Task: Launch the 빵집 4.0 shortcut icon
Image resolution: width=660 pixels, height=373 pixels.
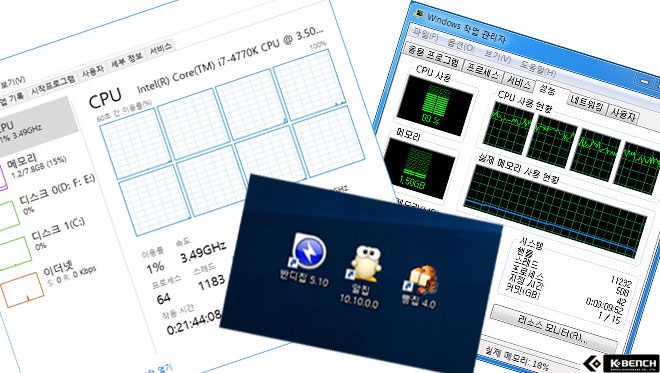Action: [x=421, y=280]
